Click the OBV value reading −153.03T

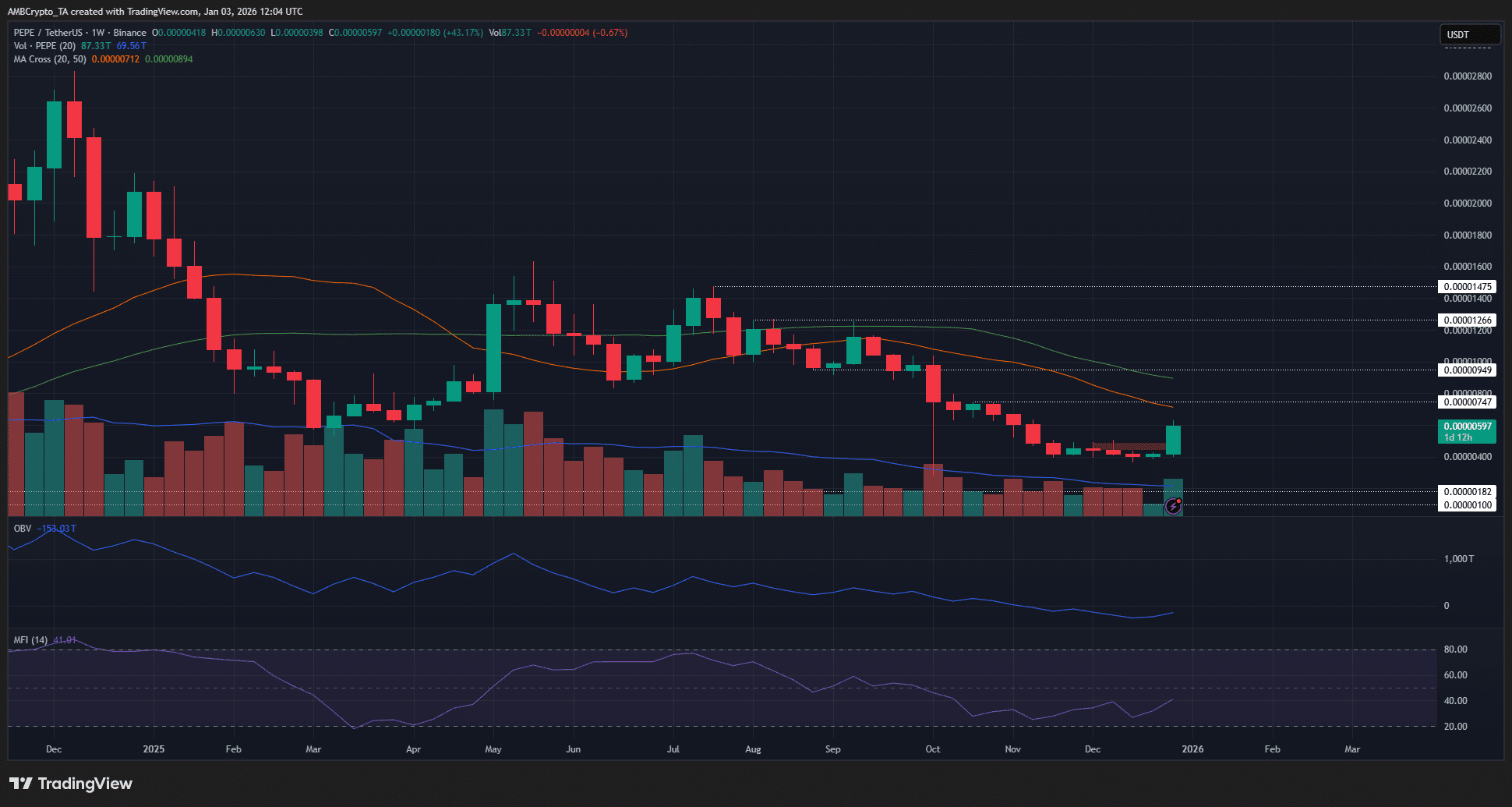pyautogui.click(x=56, y=528)
